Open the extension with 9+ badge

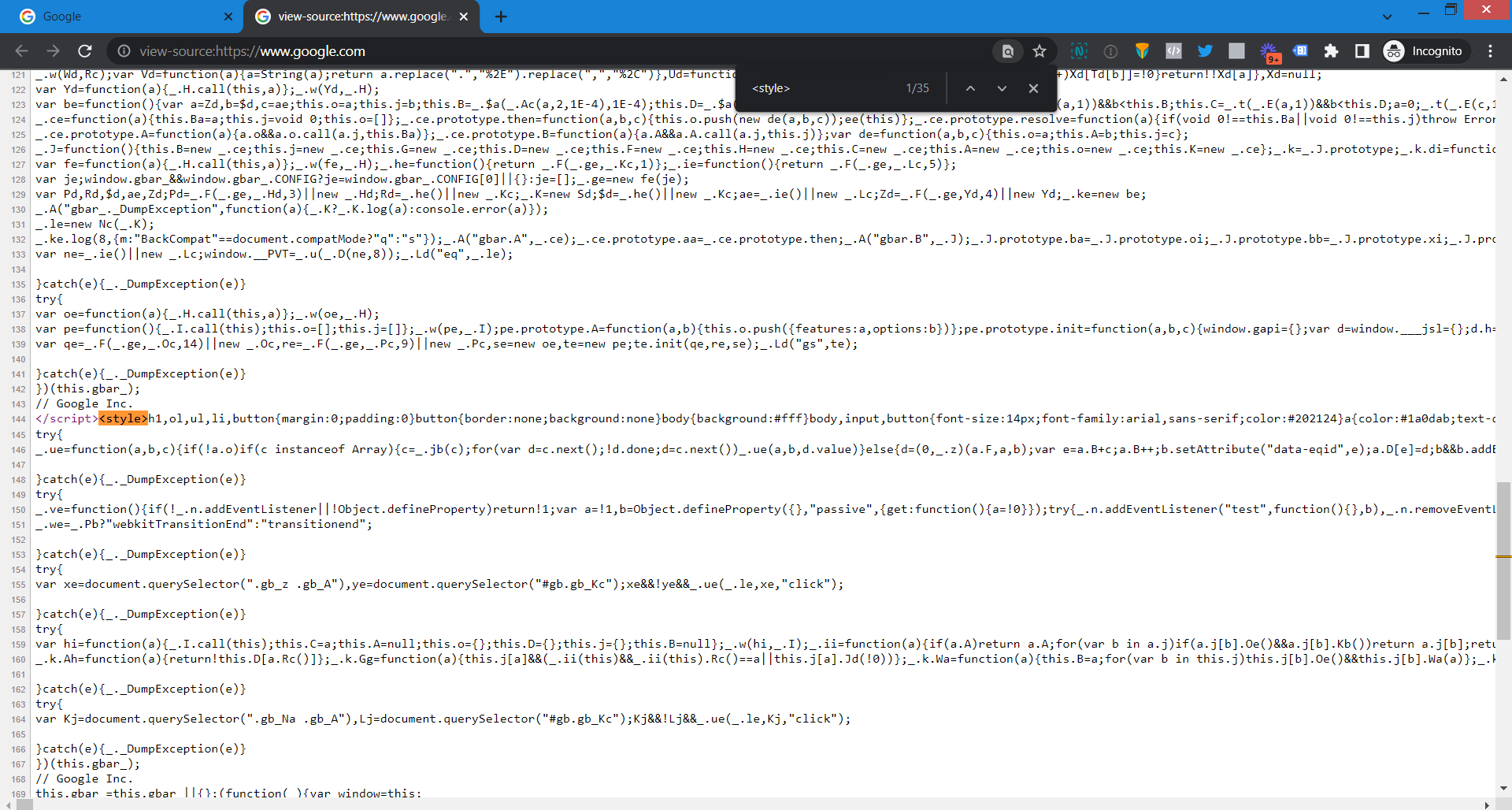pos(1269,53)
